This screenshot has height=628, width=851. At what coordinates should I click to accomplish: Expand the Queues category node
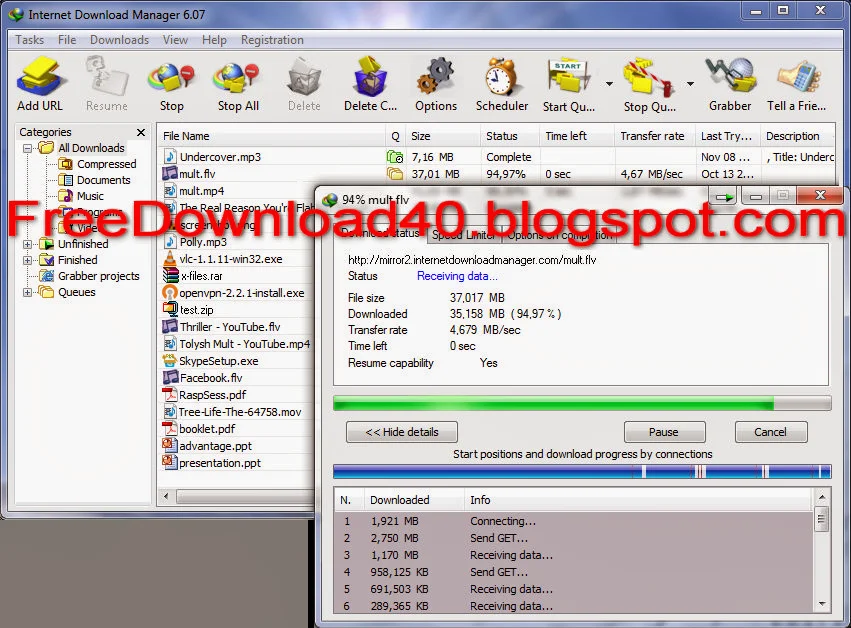[27, 293]
